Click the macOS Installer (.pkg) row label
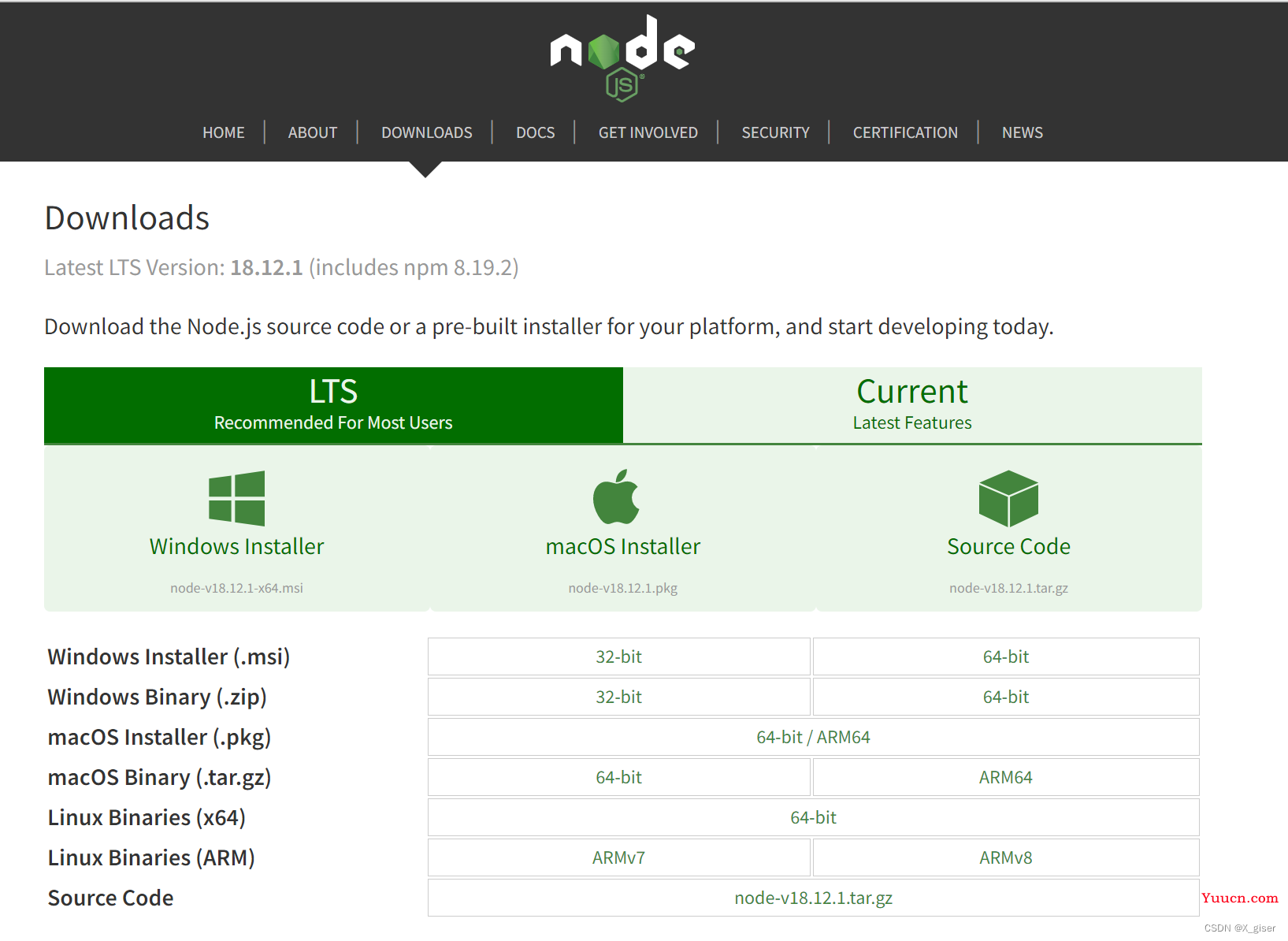The width and height of the screenshot is (1288, 941). click(x=159, y=737)
